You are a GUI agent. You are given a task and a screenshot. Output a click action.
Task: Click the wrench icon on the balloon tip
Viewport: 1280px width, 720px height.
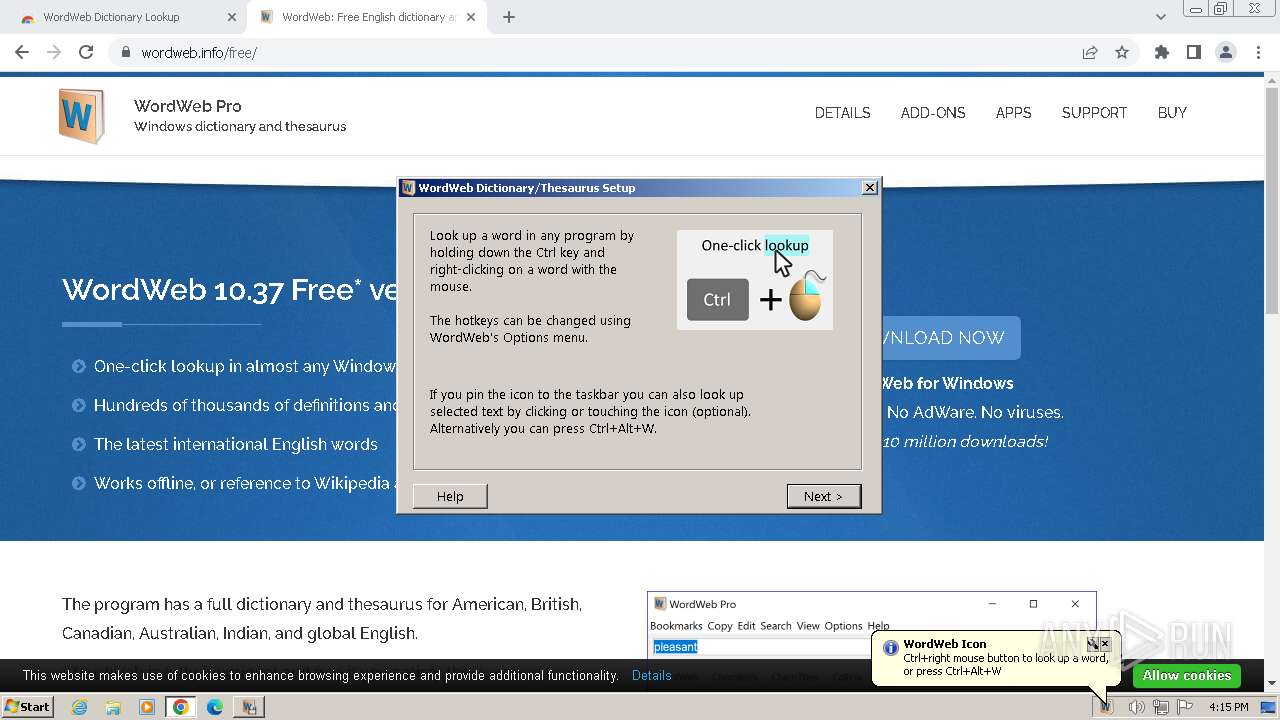pyautogui.click(x=1093, y=644)
